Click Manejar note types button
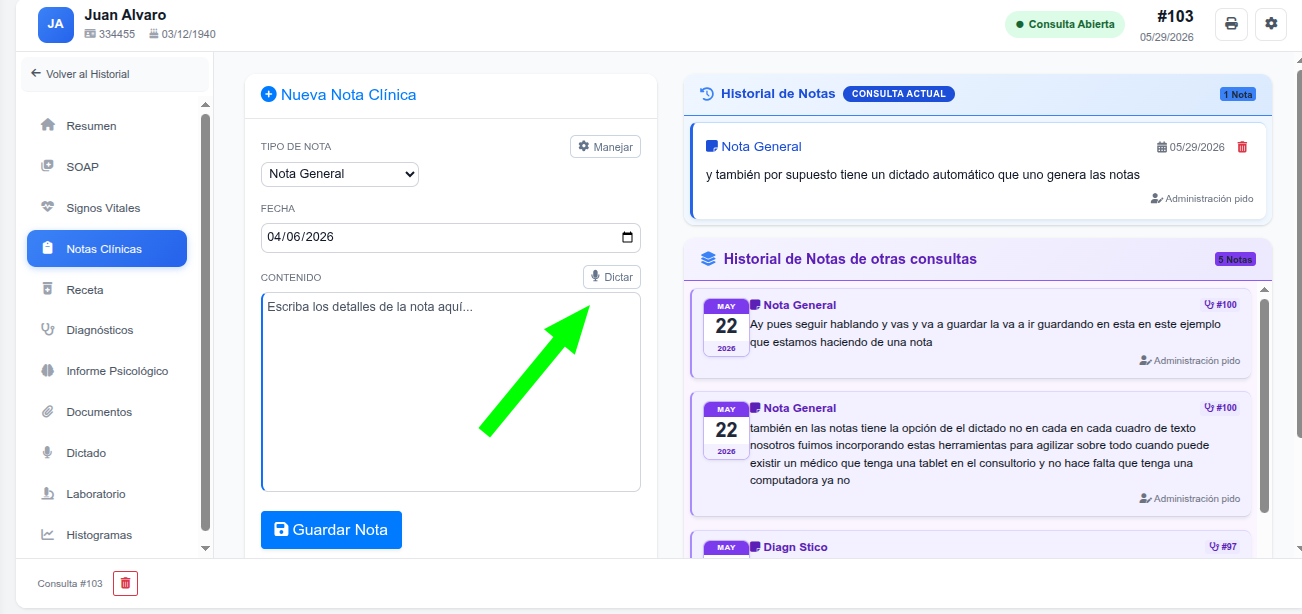1302x614 pixels. click(606, 147)
